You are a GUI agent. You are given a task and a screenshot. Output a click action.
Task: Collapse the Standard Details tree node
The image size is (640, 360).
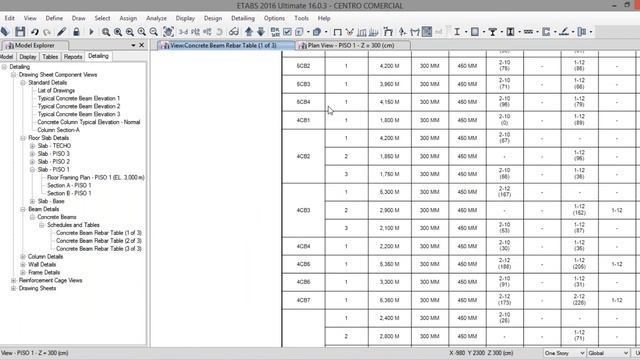point(23,83)
